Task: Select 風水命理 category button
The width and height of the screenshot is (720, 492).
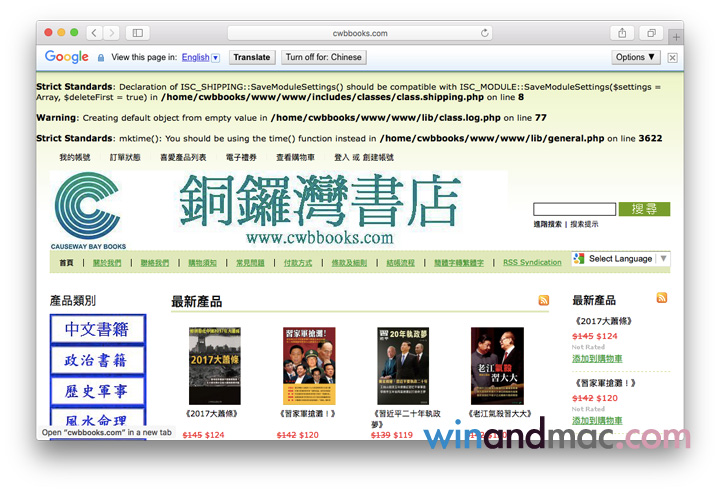Action: click(98, 417)
